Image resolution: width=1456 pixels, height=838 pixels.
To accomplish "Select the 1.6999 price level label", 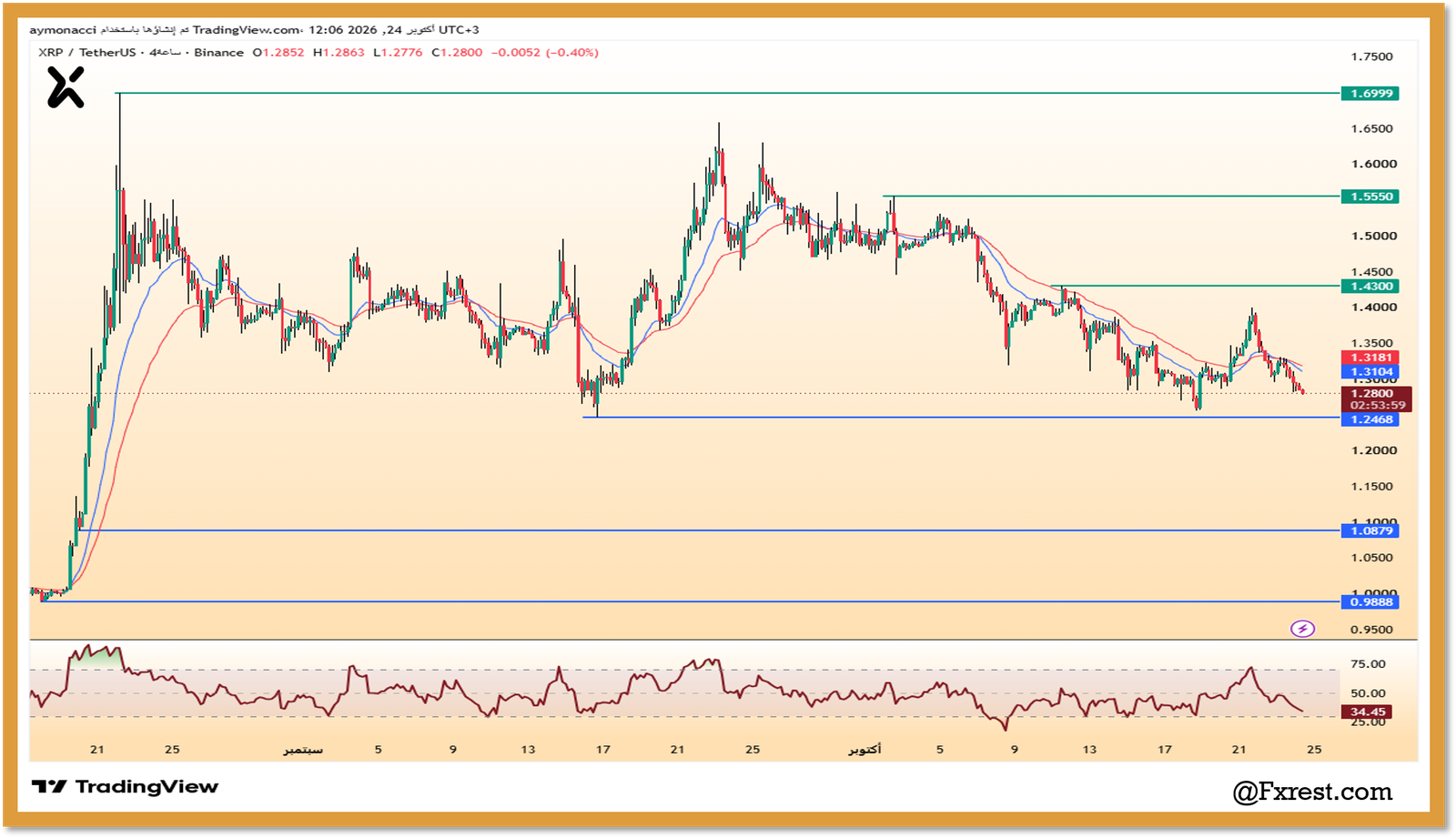I will [1370, 94].
